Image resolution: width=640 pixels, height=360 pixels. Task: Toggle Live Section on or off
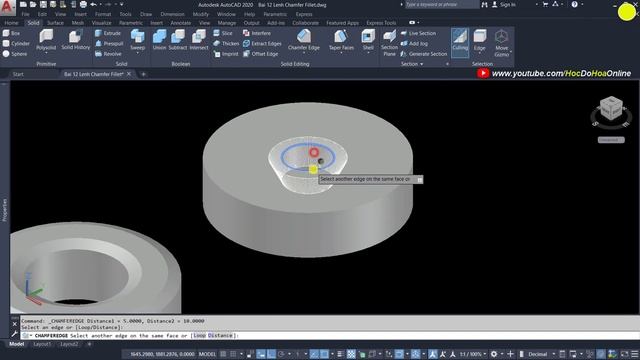coord(418,33)
